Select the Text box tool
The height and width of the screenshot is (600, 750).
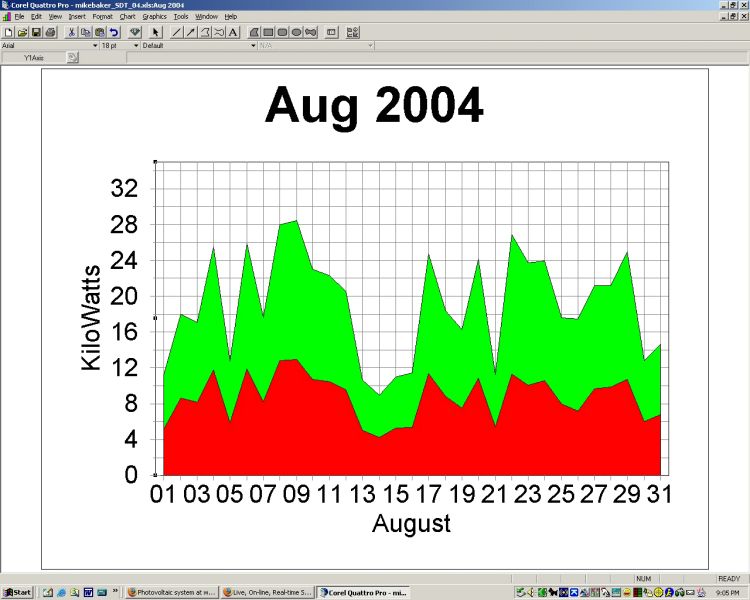point(233,32)
